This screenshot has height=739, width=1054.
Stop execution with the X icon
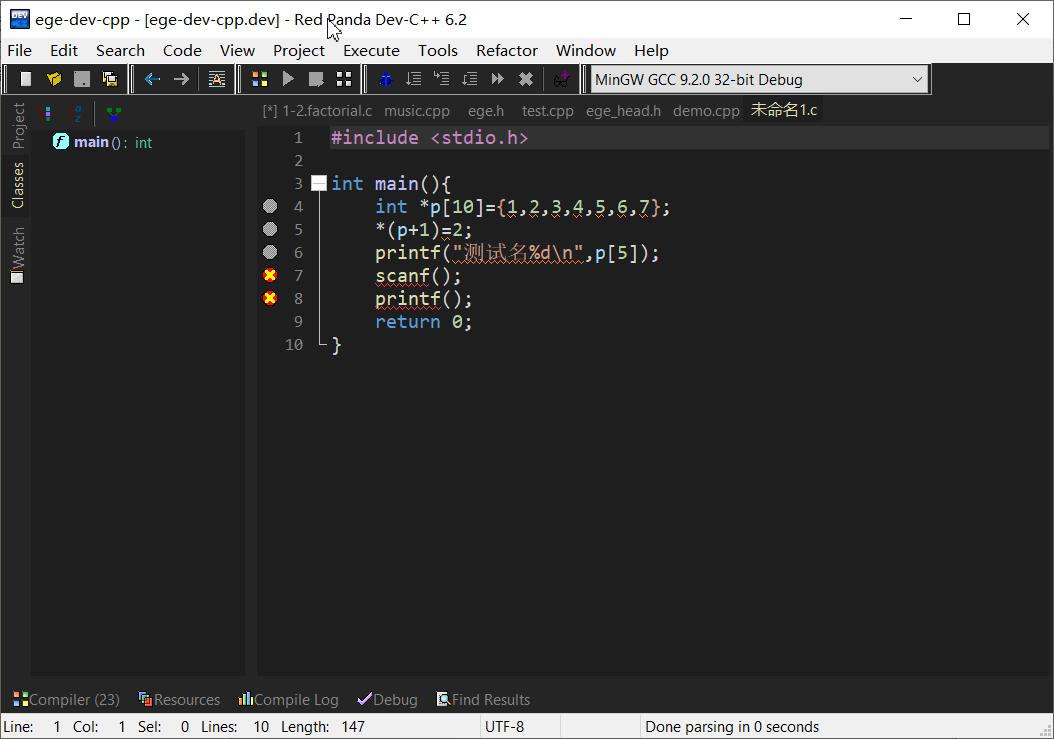526,79
